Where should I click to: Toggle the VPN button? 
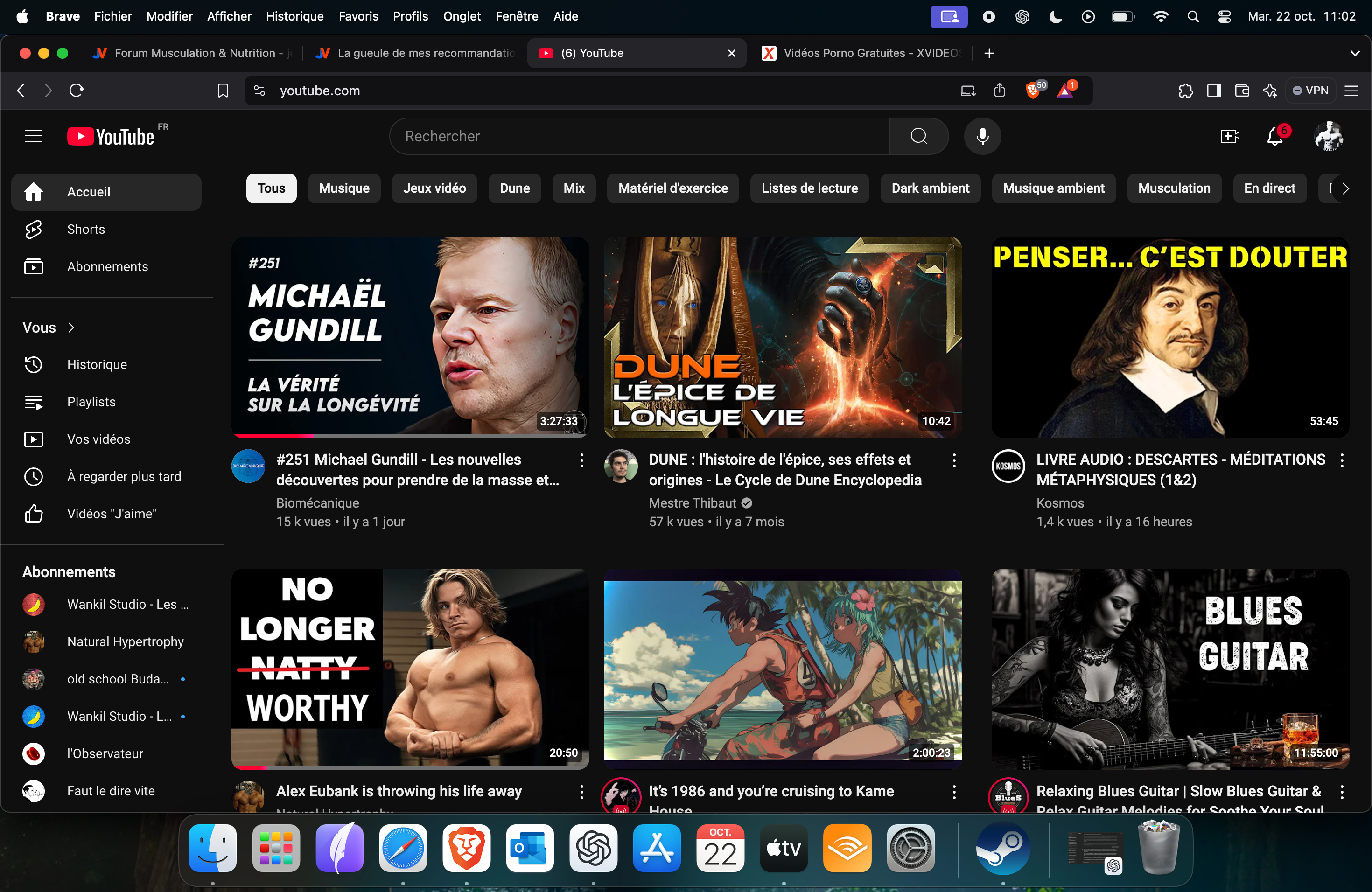(1310, 91)
